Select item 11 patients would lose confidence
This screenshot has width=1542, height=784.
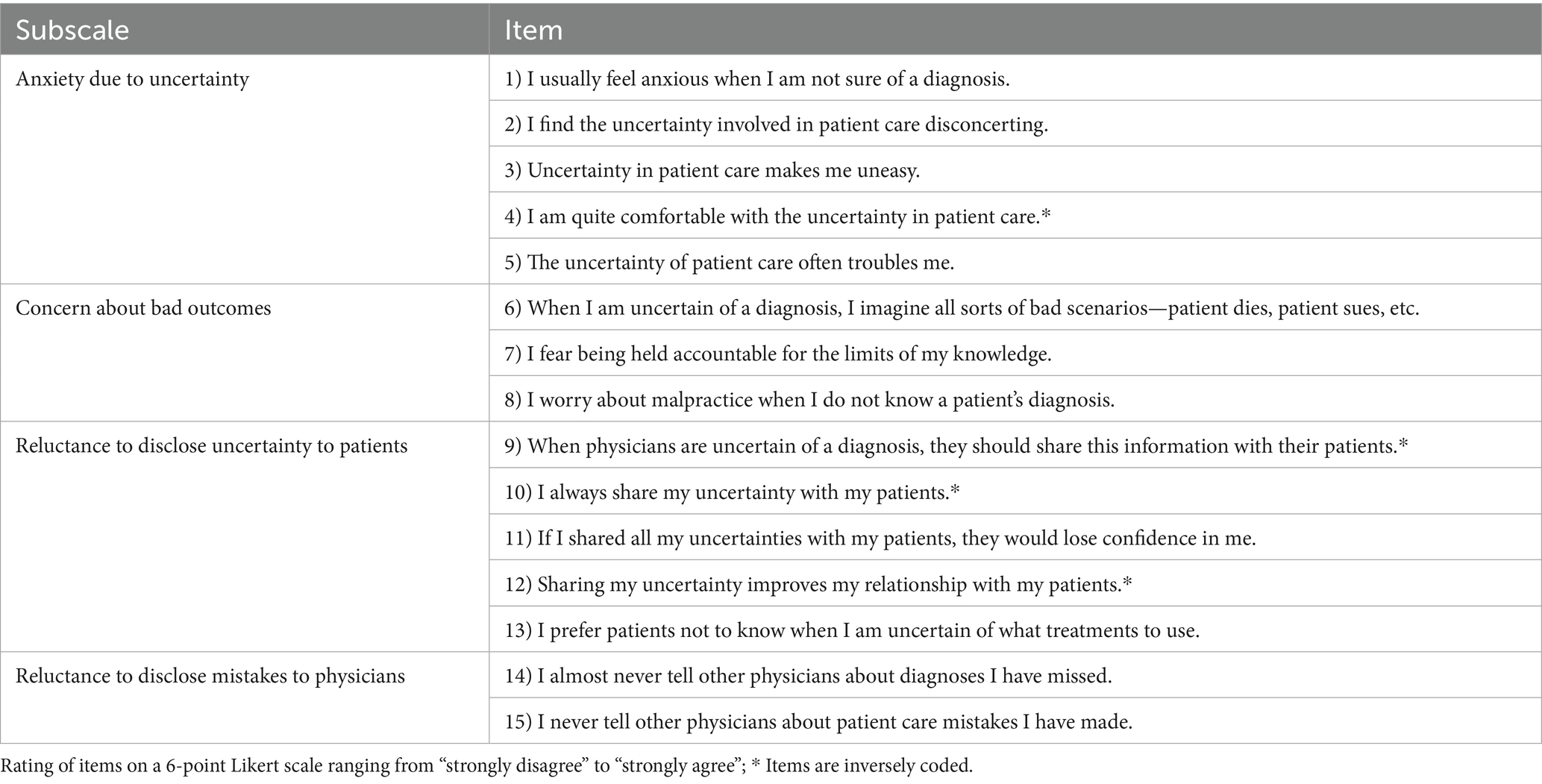pos(880,539)
